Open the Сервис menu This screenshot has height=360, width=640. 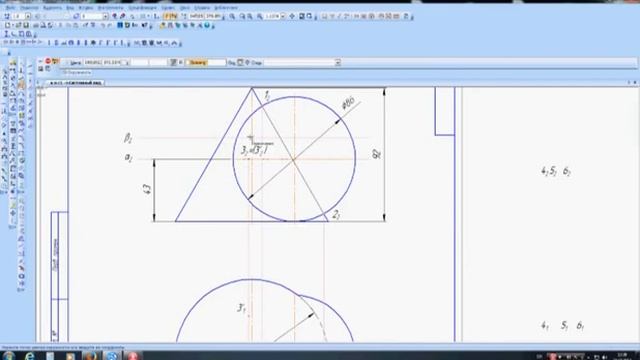point(168,8)
